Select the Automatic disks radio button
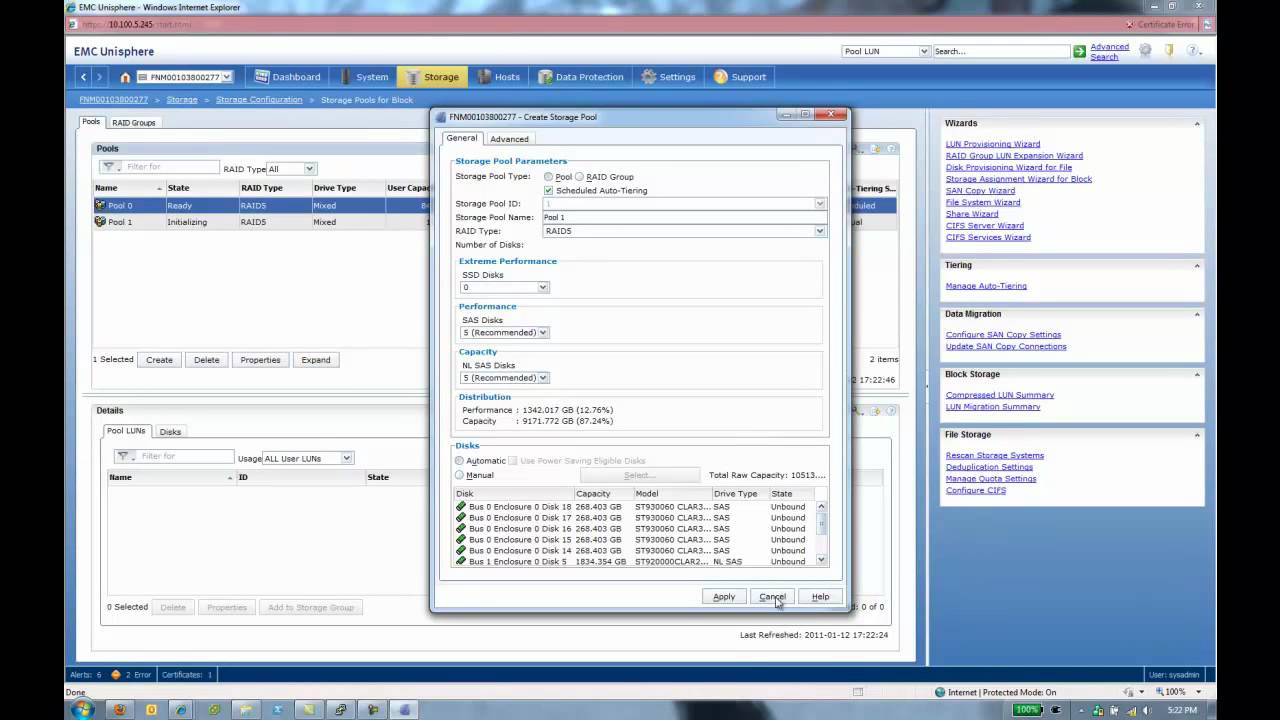This screenshot has height=720, width=1280. coord(460,461)
